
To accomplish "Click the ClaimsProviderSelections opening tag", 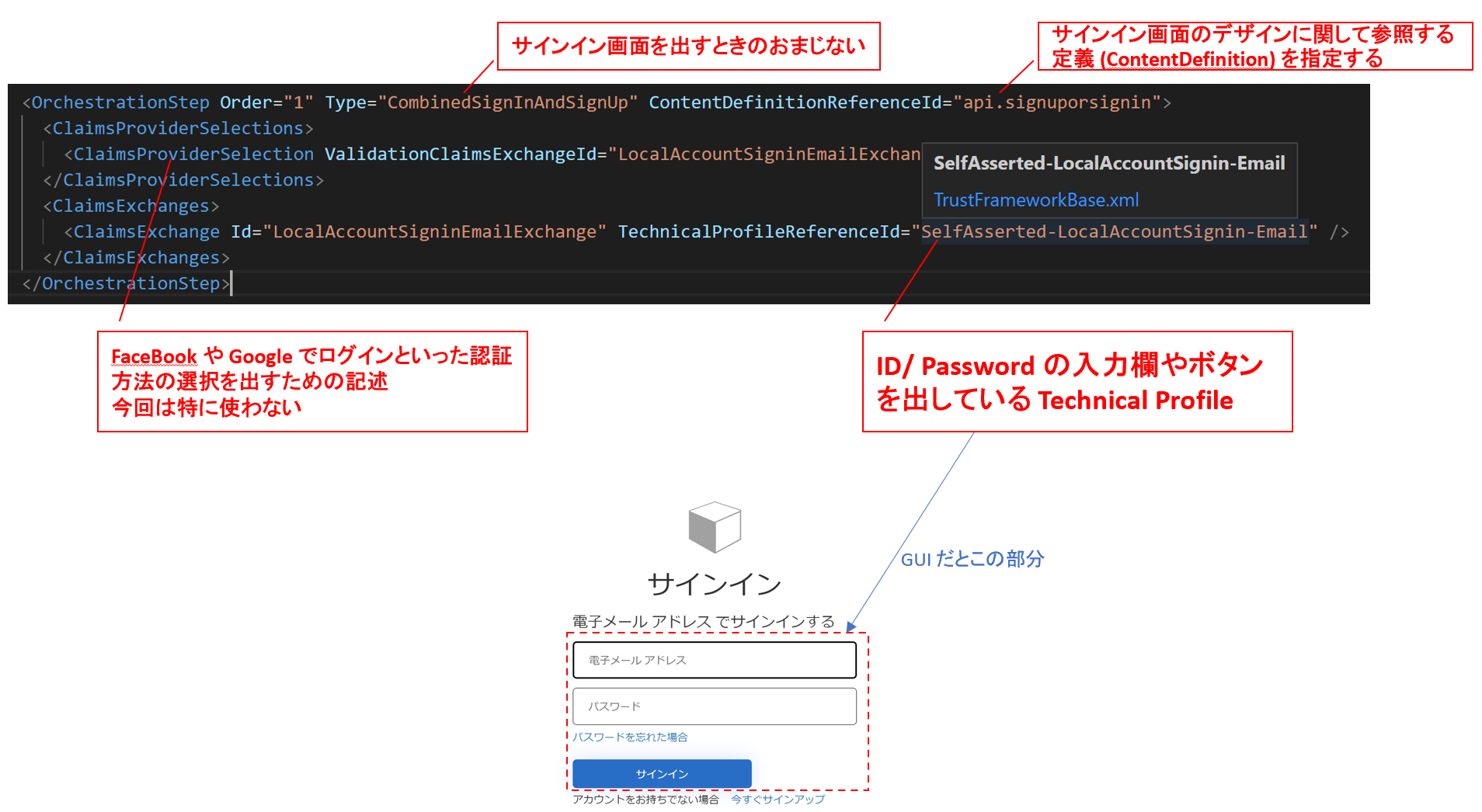I will (x=178, y=128).
